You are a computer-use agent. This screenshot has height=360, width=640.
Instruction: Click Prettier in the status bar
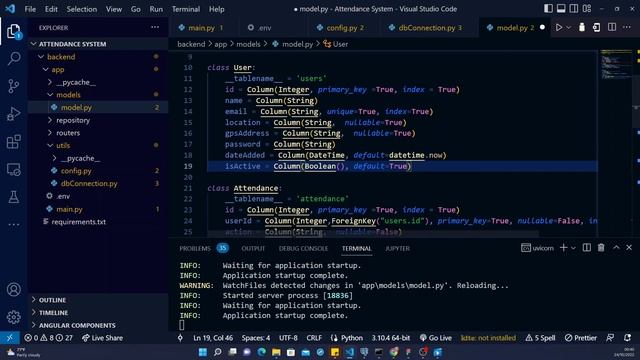580,338
